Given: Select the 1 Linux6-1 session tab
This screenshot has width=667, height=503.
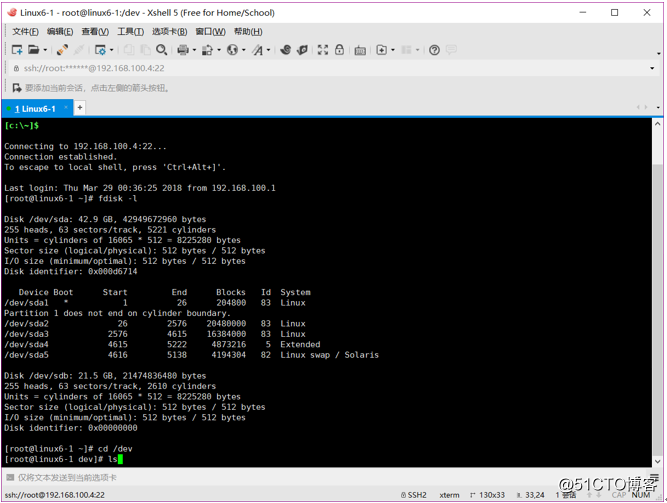Looking at the screenshot, I should point(35,109).
